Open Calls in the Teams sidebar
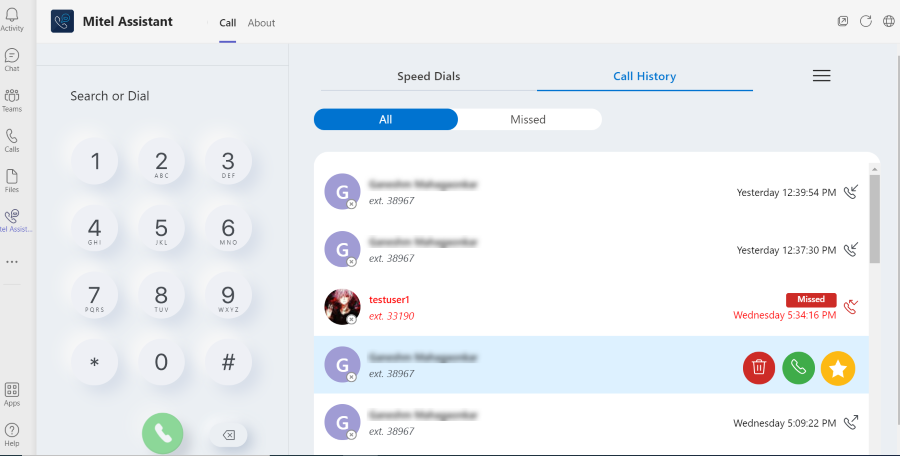 tap(12, 140)
